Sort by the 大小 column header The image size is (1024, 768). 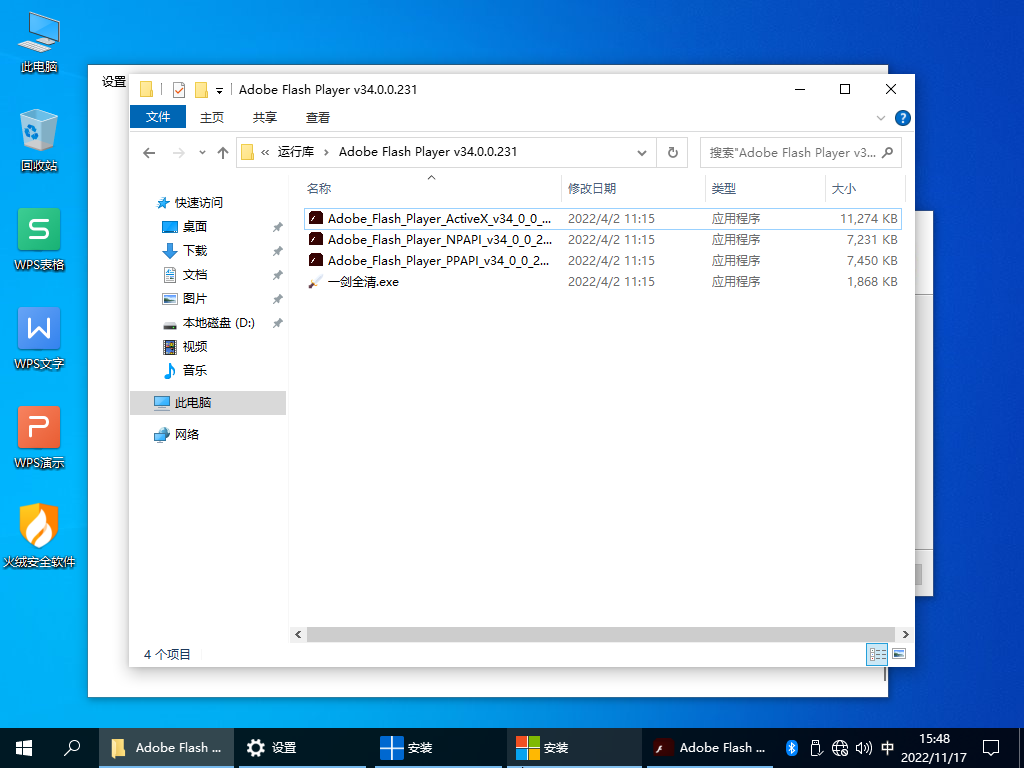865,189
